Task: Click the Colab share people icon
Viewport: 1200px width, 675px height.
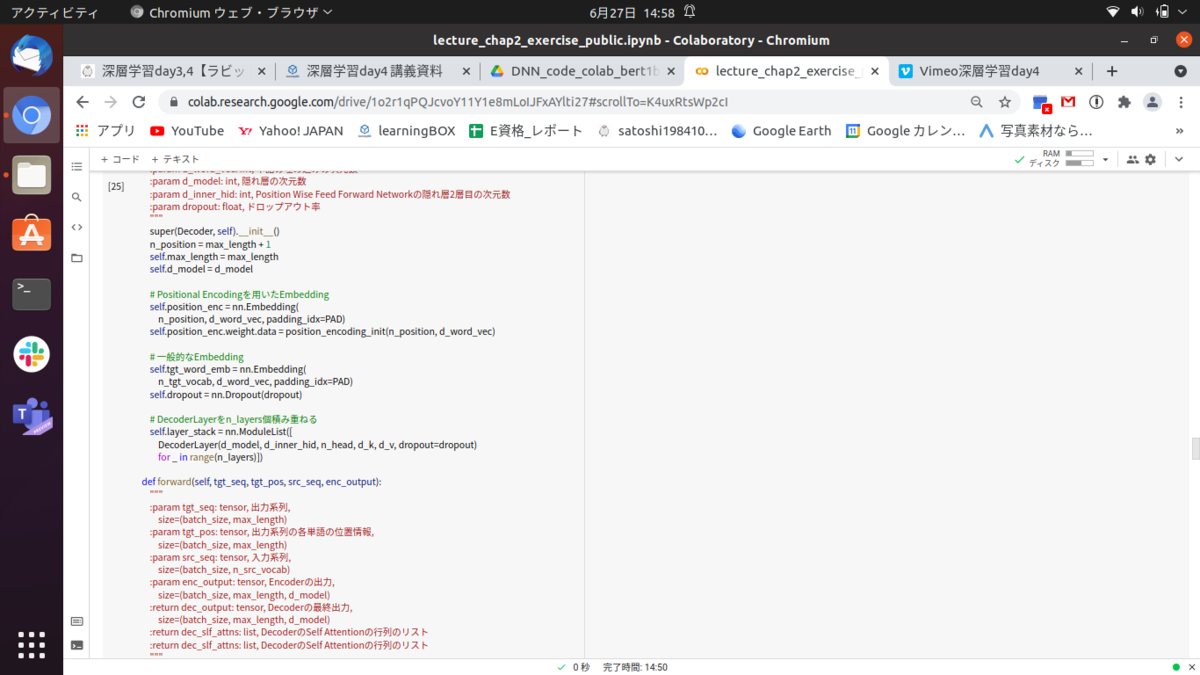Action: point(1132,160)
